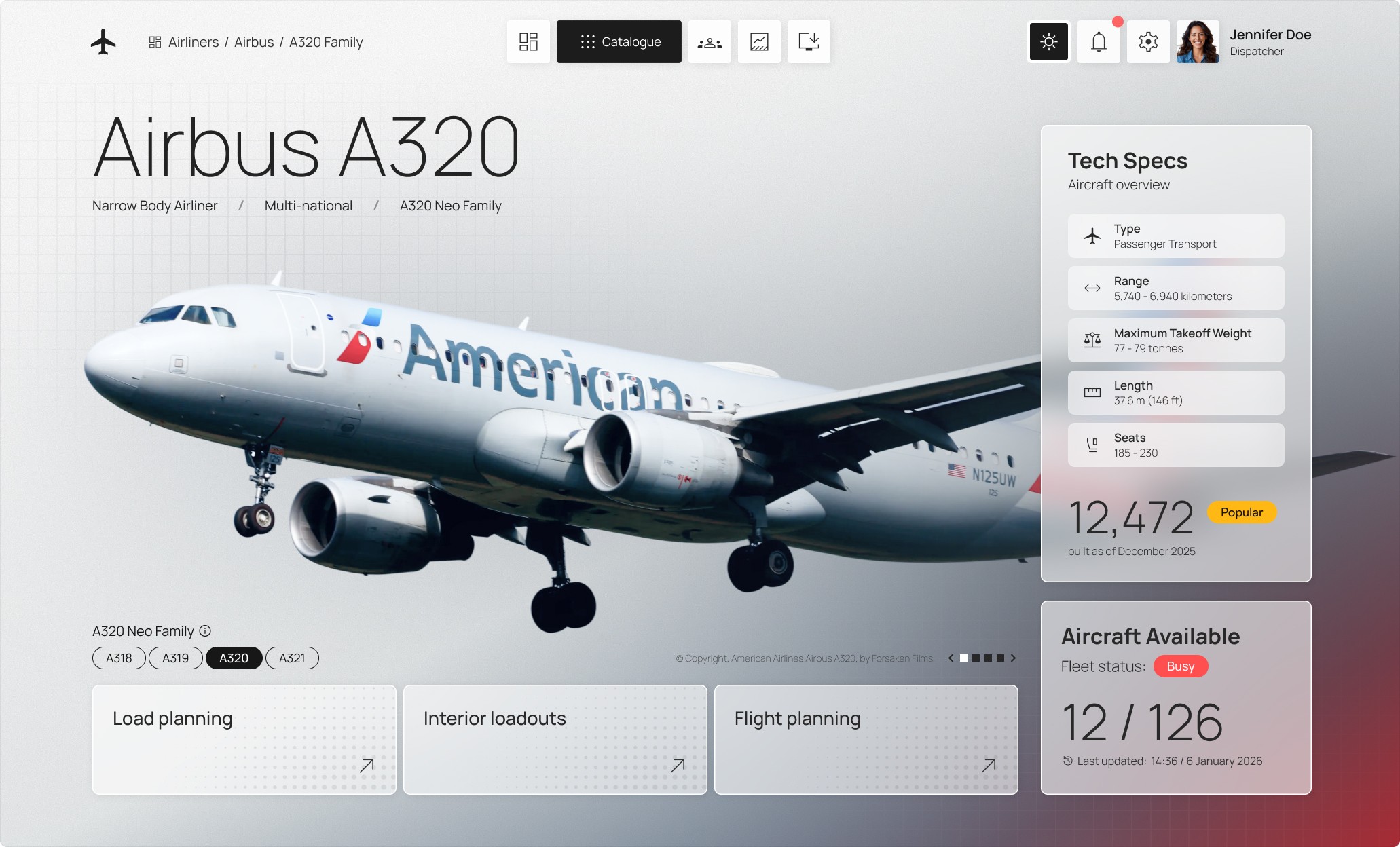Toggle light mode sun button
This screenshot has height=847, width=1400.
coord(1049,42)
